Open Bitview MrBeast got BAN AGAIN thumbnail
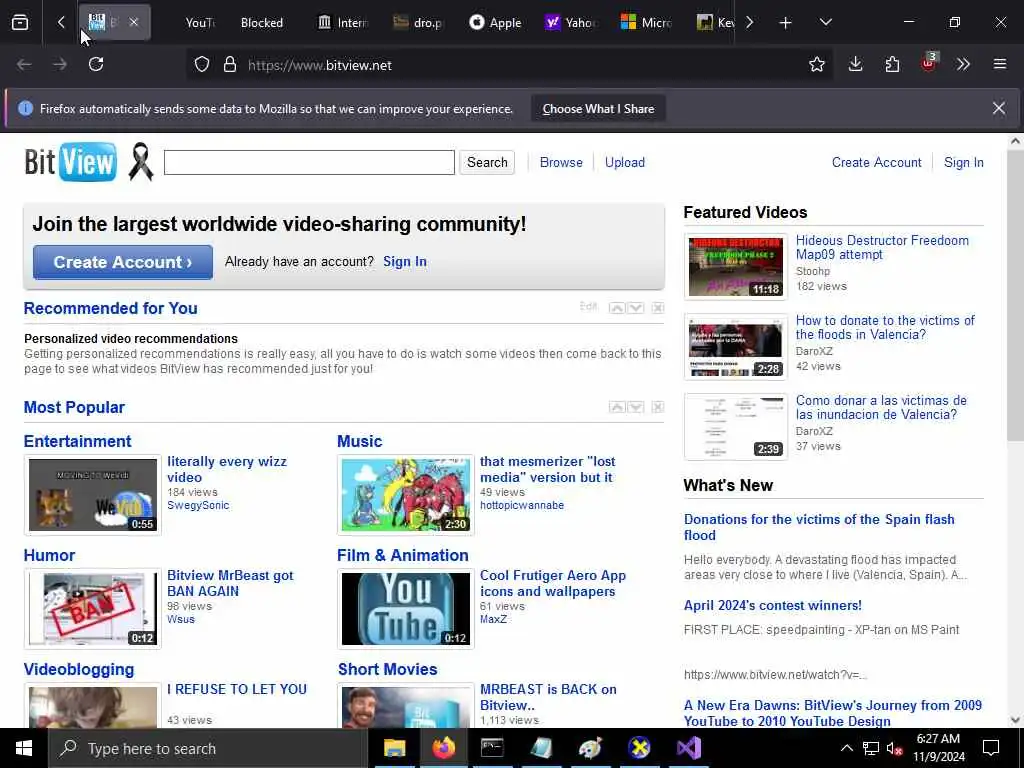The height and width of the screenshot is (768, 1024). (93, 609)
